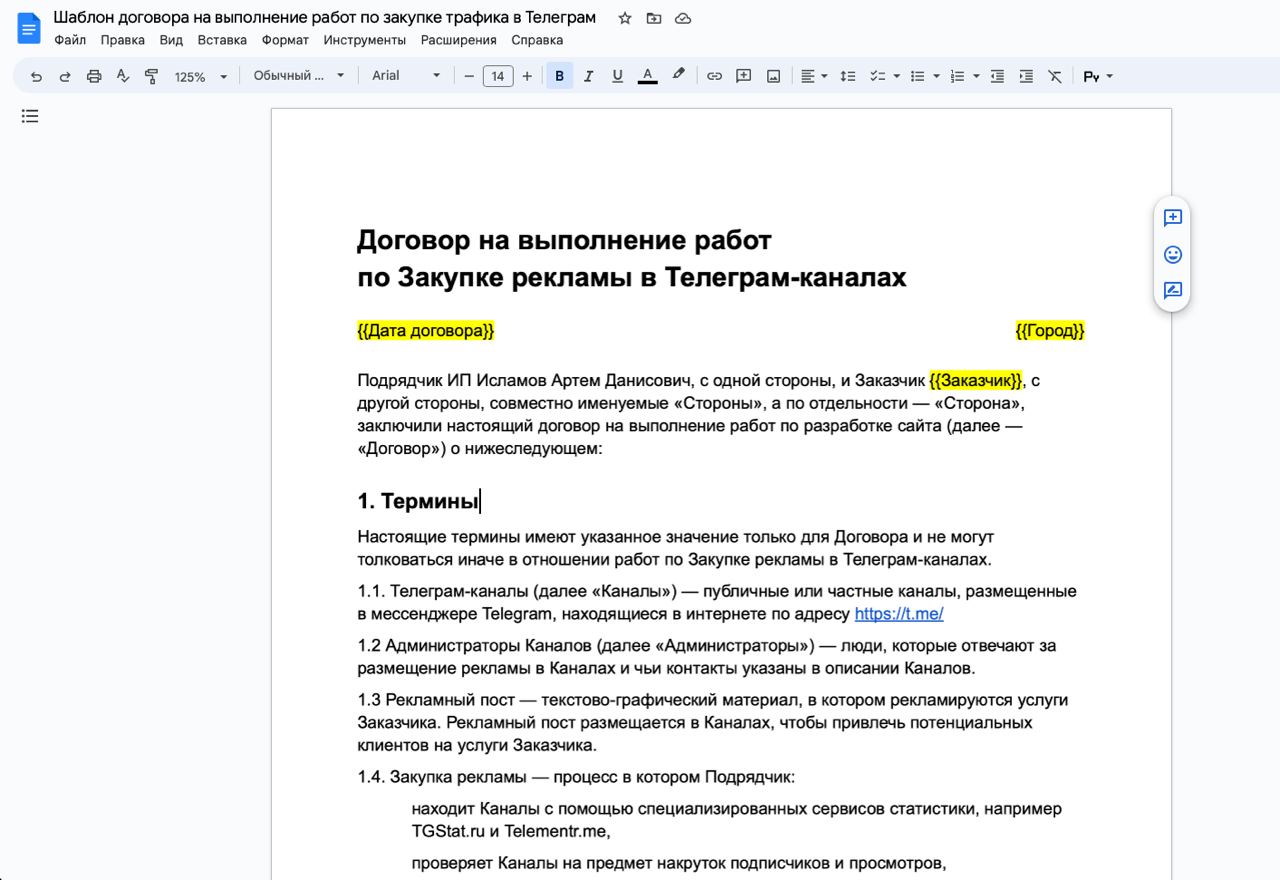This screenshot has height=880, width=1280.
Task: Click the Undo arrow
Action: tap(36, 76)
